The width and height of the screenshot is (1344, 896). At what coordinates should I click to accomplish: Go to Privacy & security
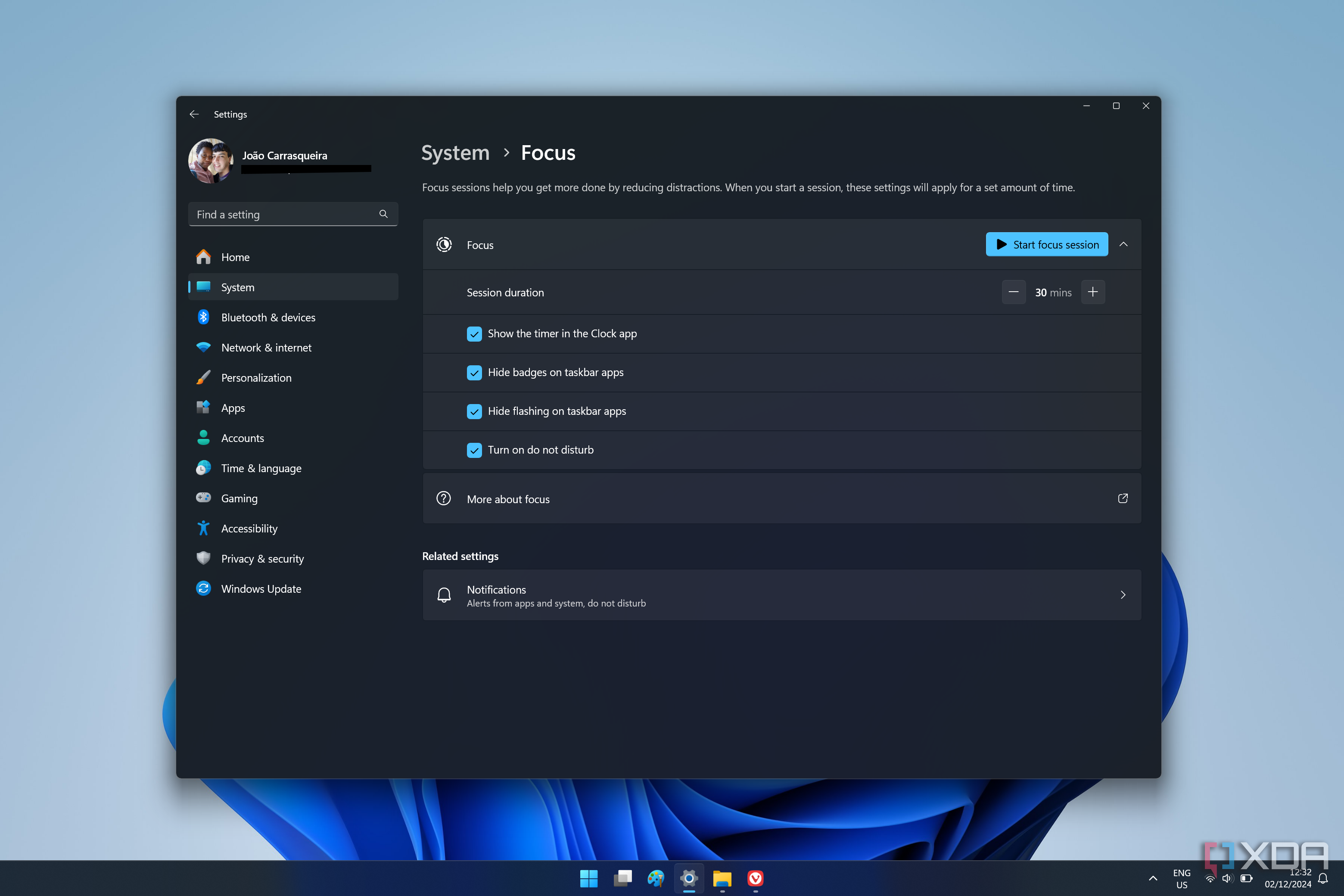point(293,558)
